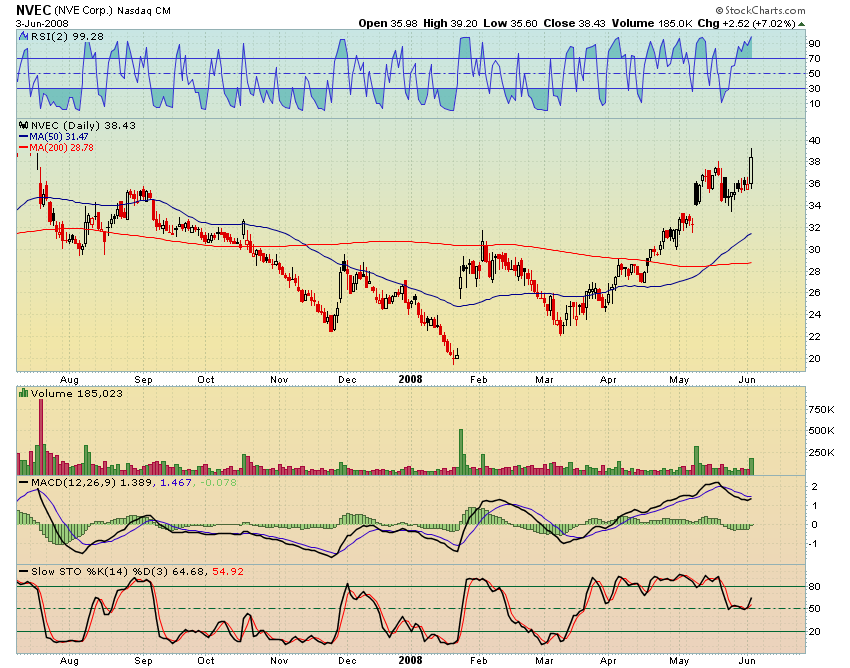Click the "(NVE Corp.)" company name

[x=83, y=10]
